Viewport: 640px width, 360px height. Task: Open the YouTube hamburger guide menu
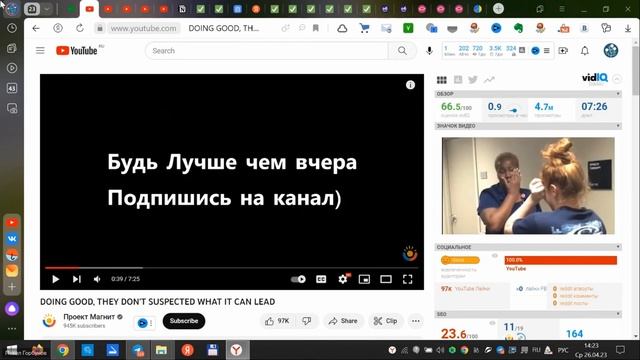click(40, 51)
